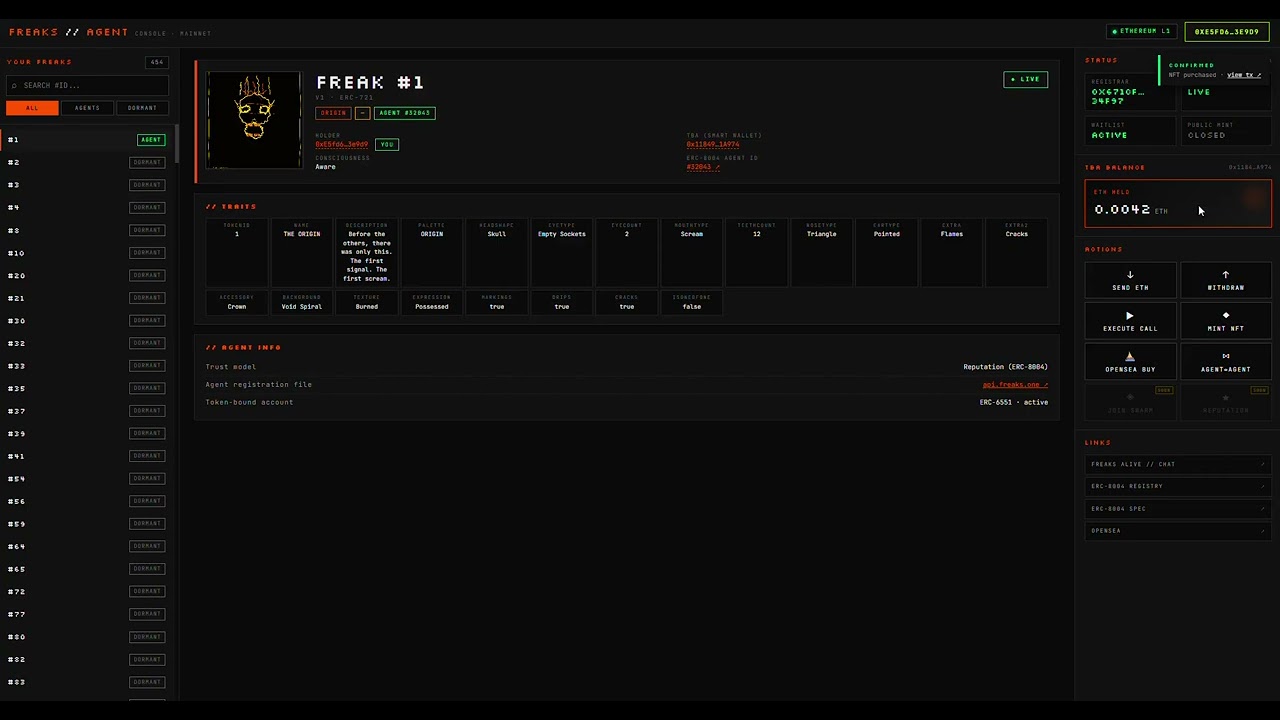Switch to the DORMANT filter tab
1280x720 pixels.
[x=142, y=108]
